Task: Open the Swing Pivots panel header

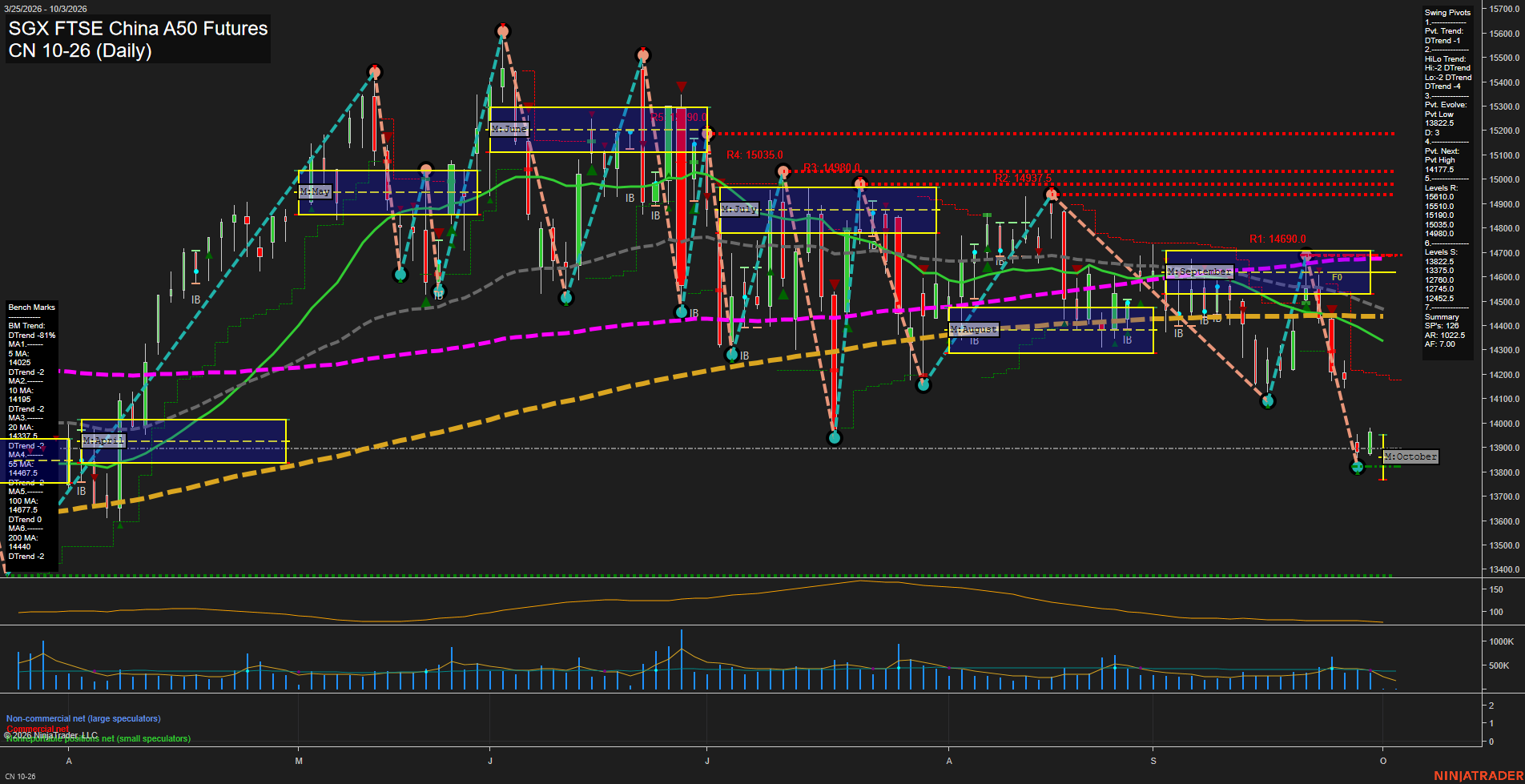Action: [1447, 13]
